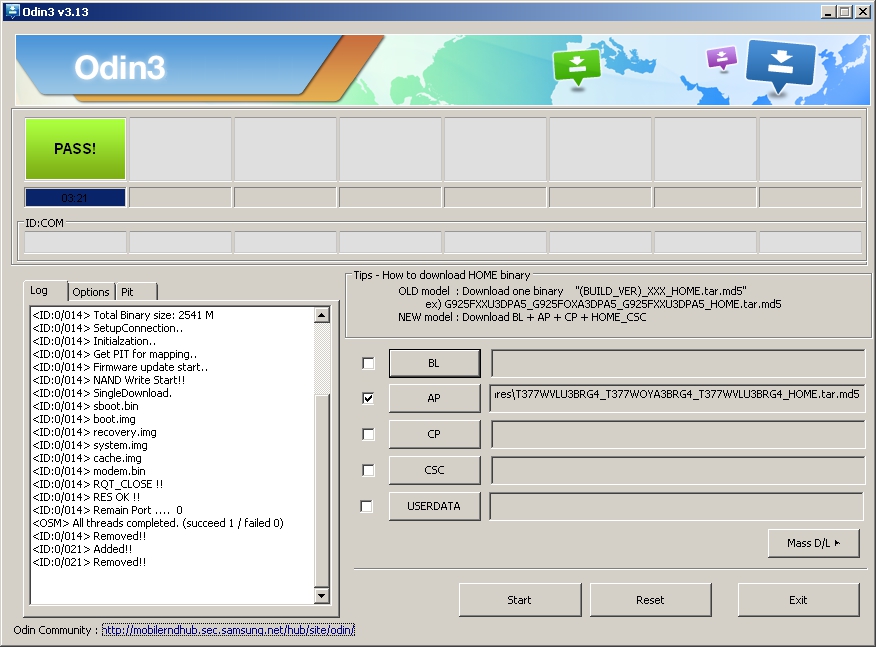
Task: Enable the USERDATA checkbox
Action: pyautogui.click(x=366, y=506)
